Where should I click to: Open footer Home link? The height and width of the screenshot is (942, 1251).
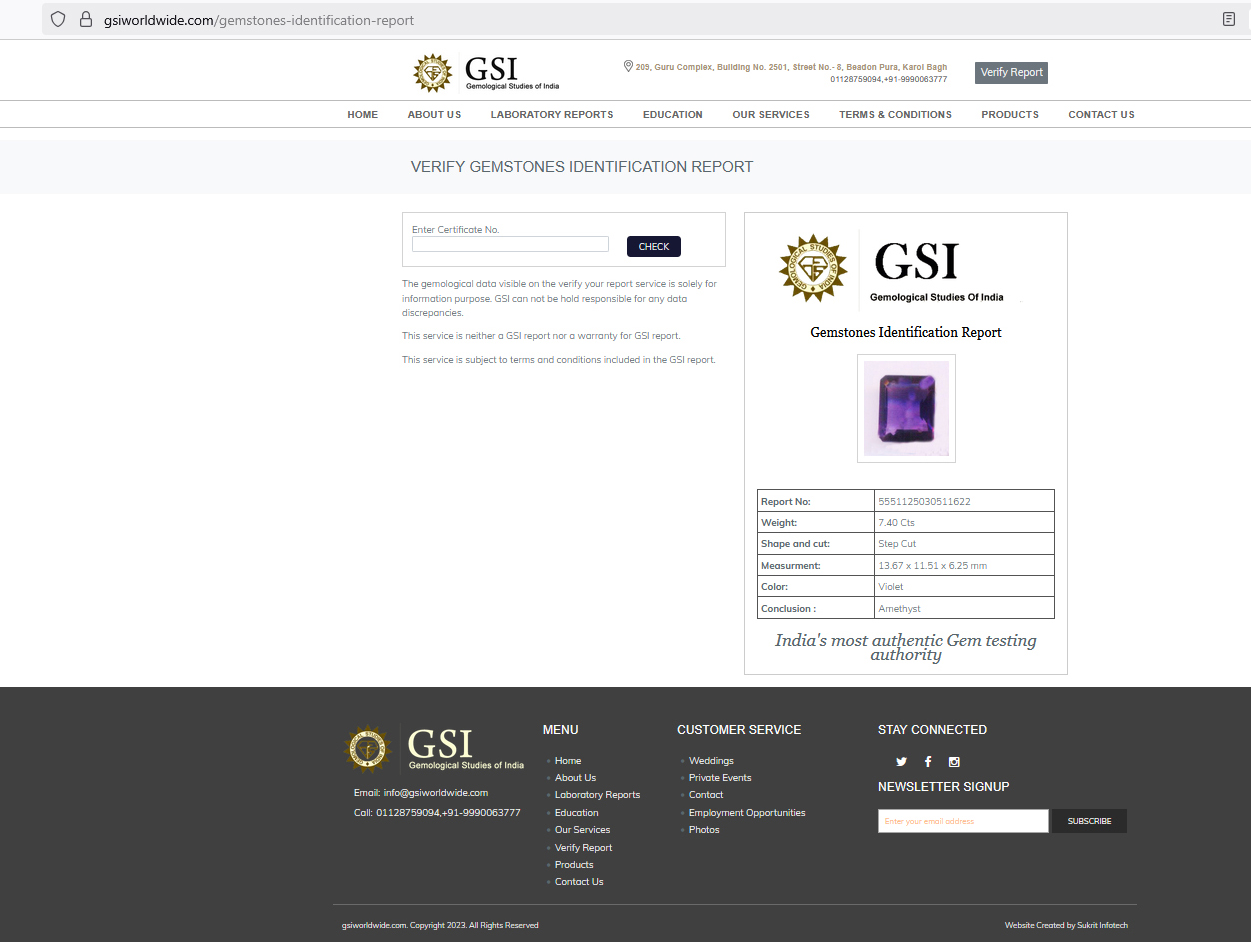pyautogui.click(x=568, y=761)
